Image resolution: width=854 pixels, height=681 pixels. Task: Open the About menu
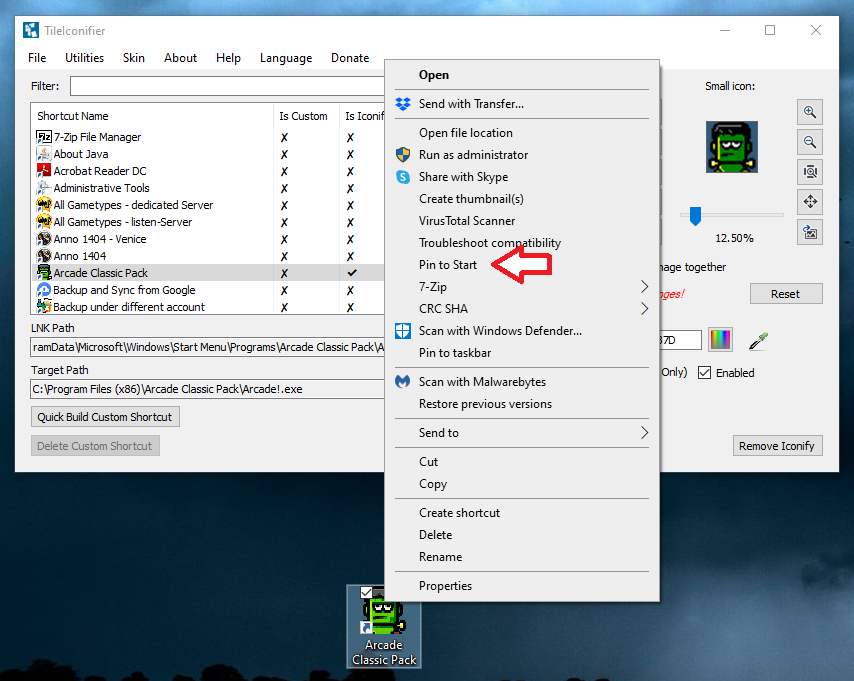pos(180,58)
